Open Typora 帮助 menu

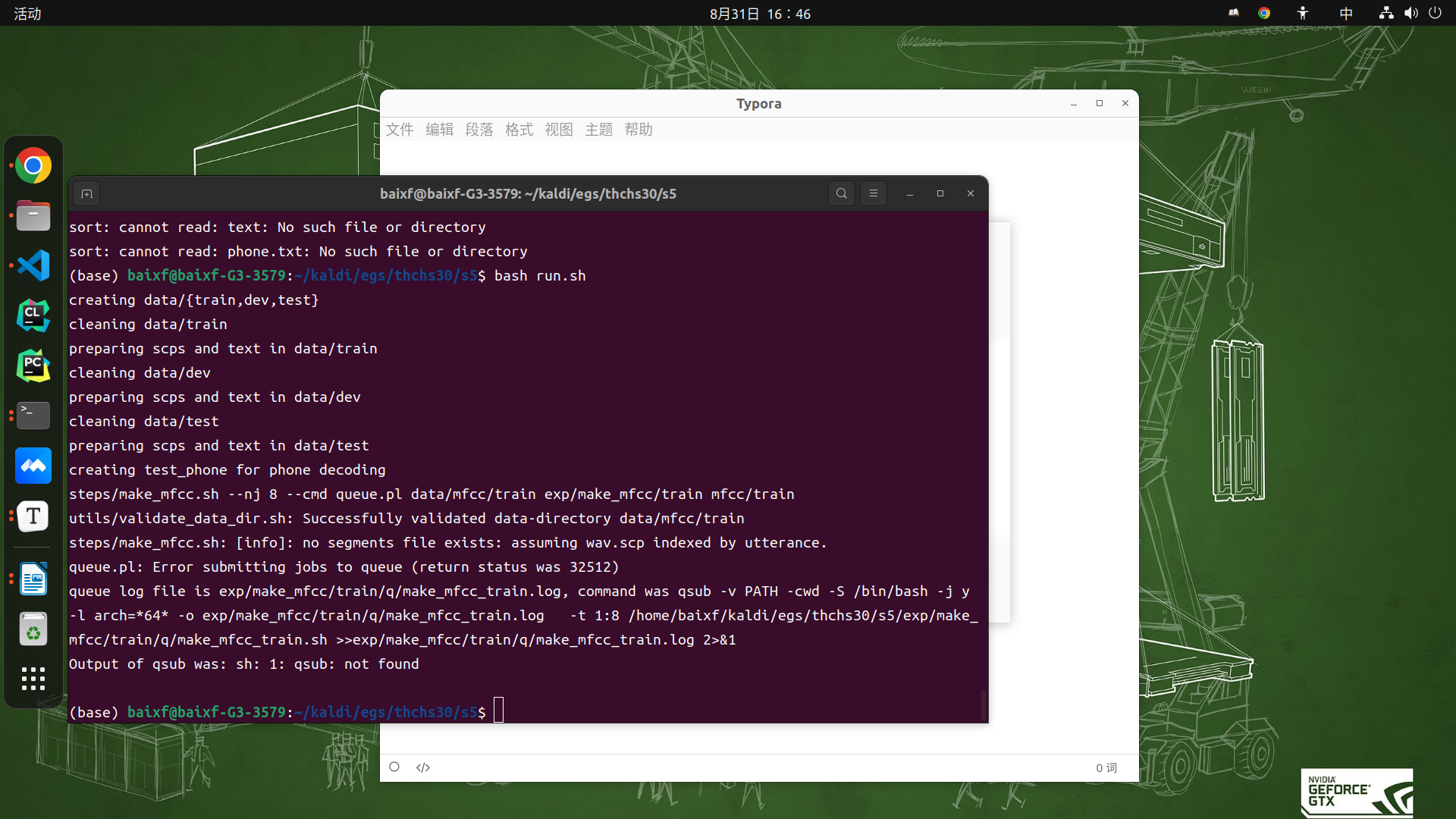click(x=639, y=130)
